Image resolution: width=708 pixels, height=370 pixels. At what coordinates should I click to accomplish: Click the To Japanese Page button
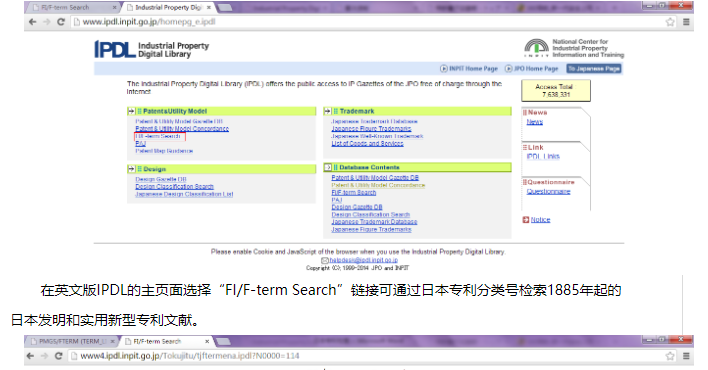tap(594, 69)
